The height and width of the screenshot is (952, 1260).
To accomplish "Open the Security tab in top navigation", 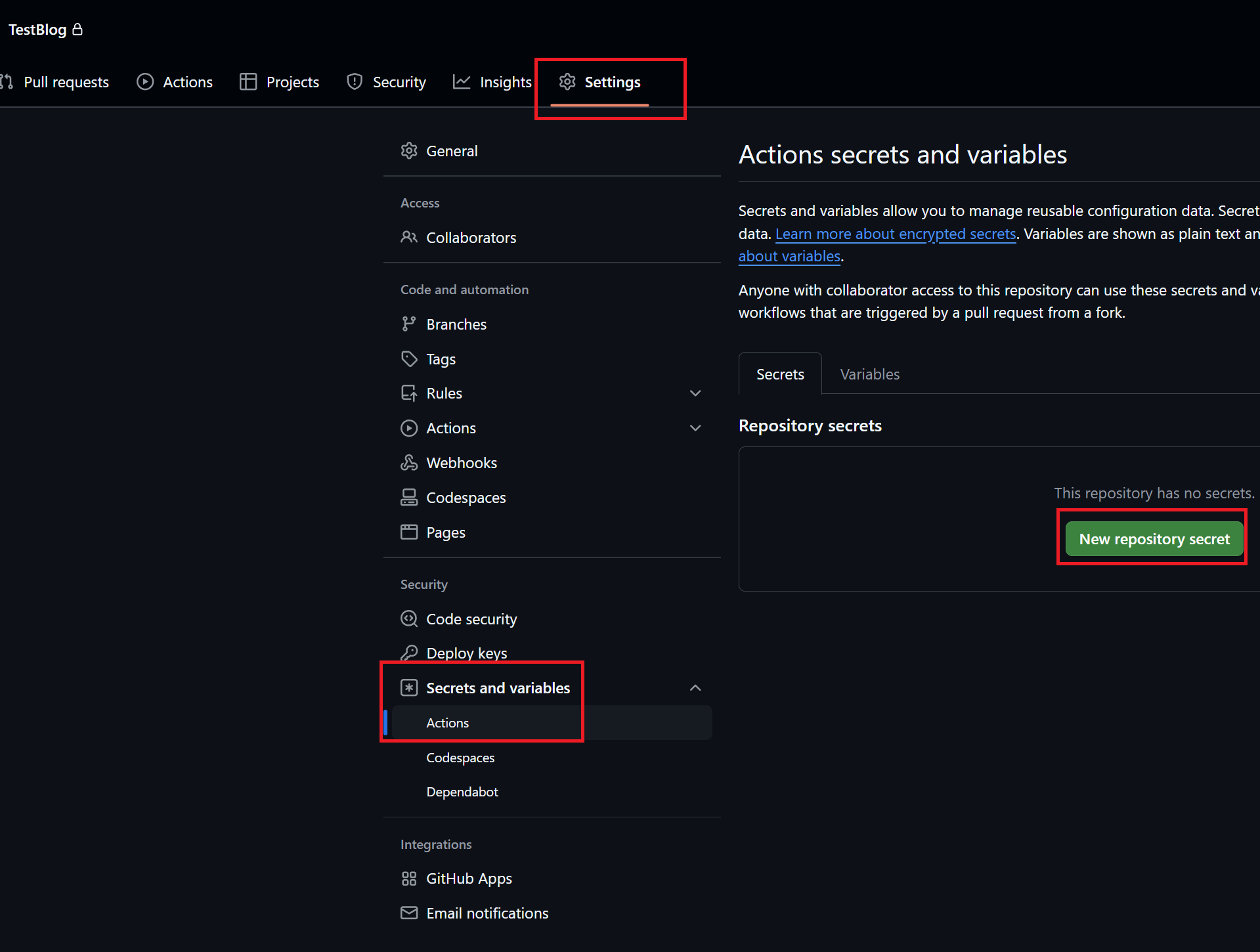I will click(x=386, y=82).
